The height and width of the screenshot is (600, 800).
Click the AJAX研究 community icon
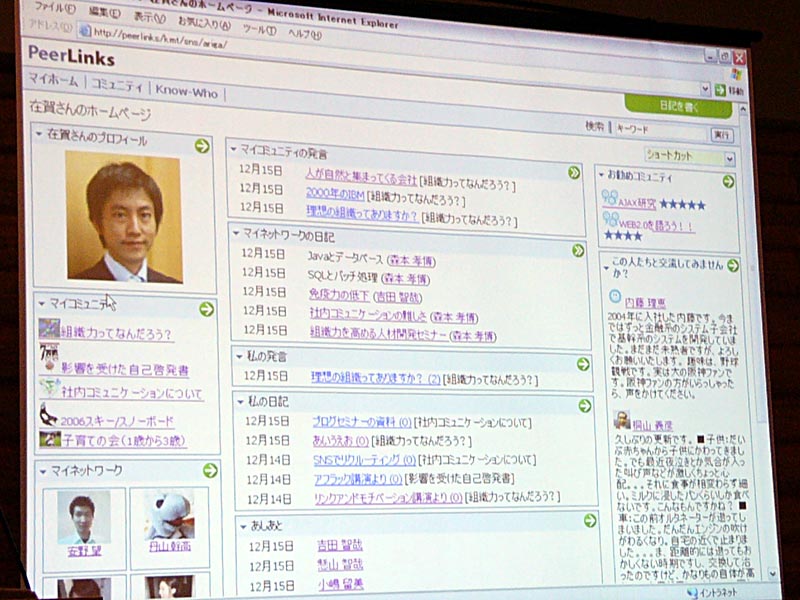tap(610, 198)
